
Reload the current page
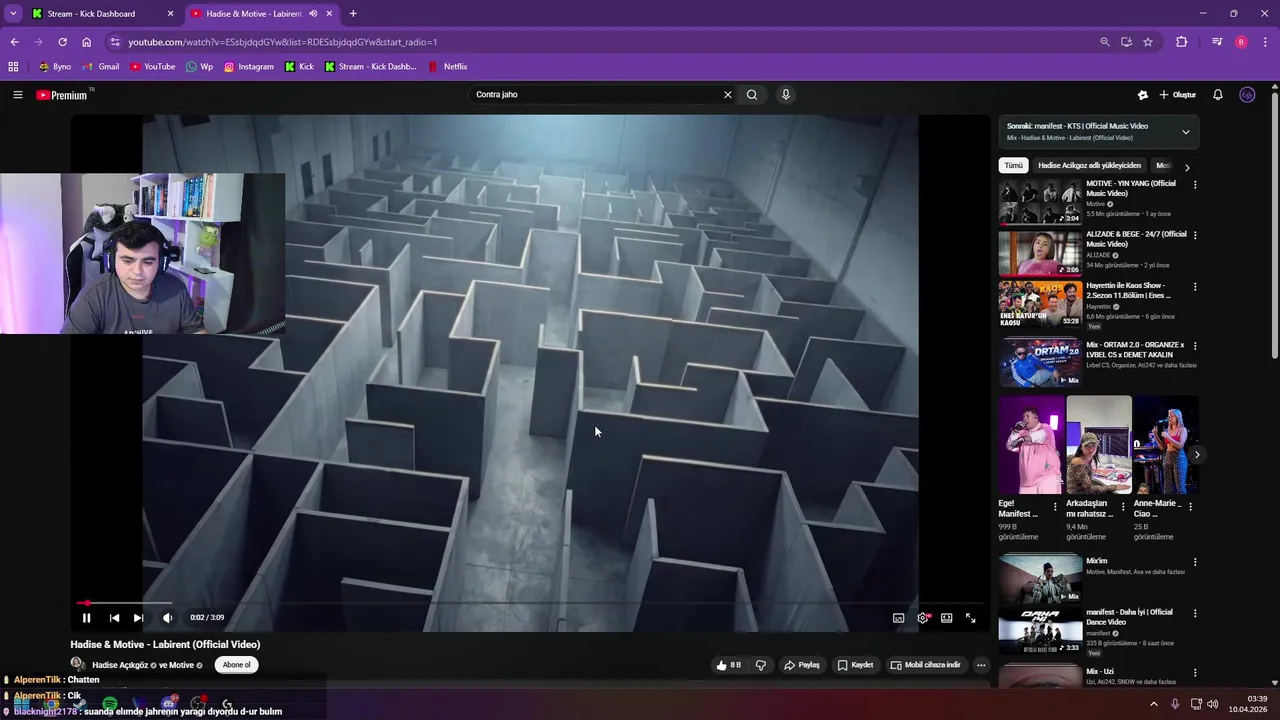(x=62, y=42)
